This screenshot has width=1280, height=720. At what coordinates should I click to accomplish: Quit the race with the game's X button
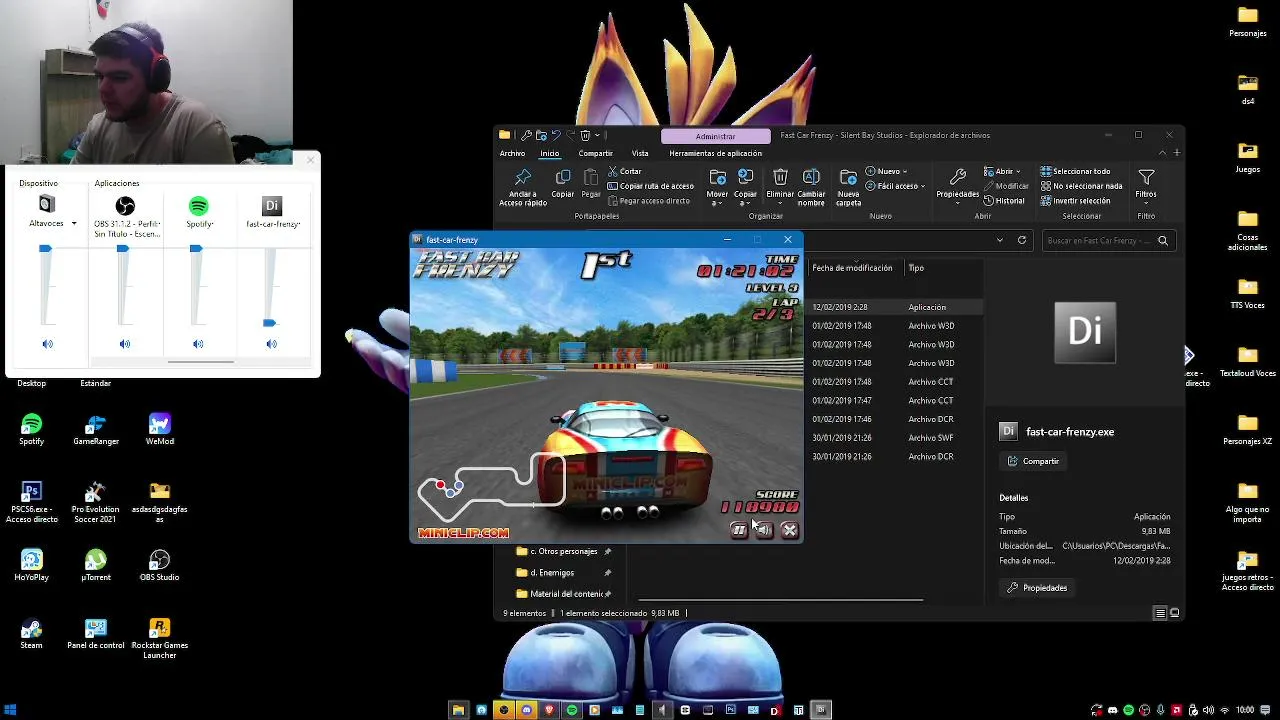point(789,530)
